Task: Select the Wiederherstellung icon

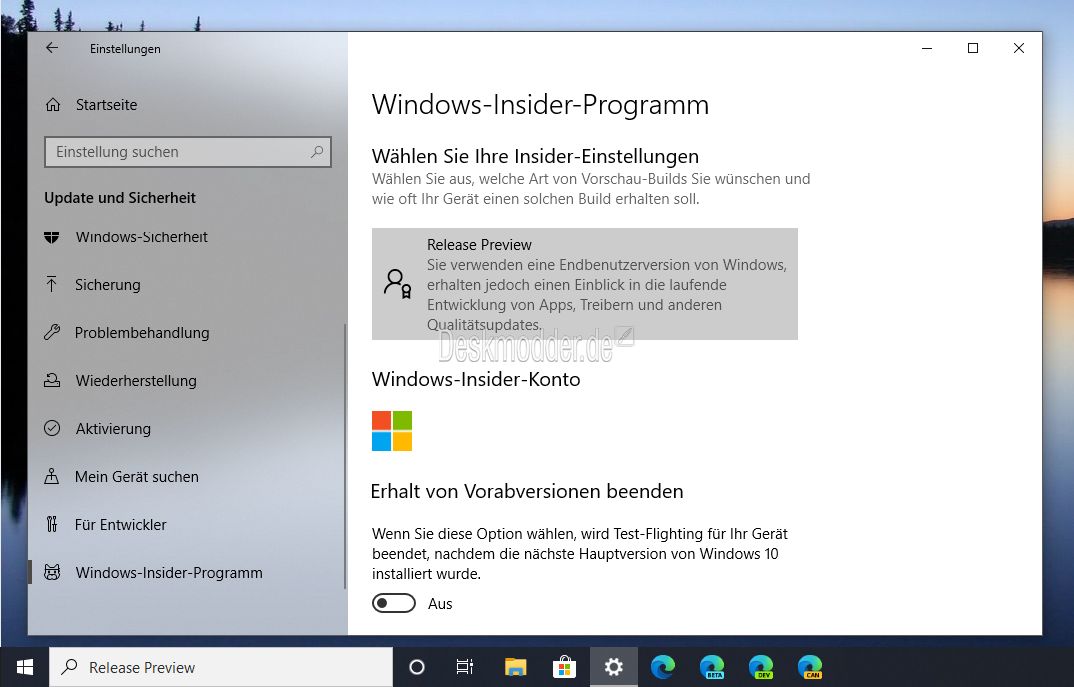Action: [52, 380]
